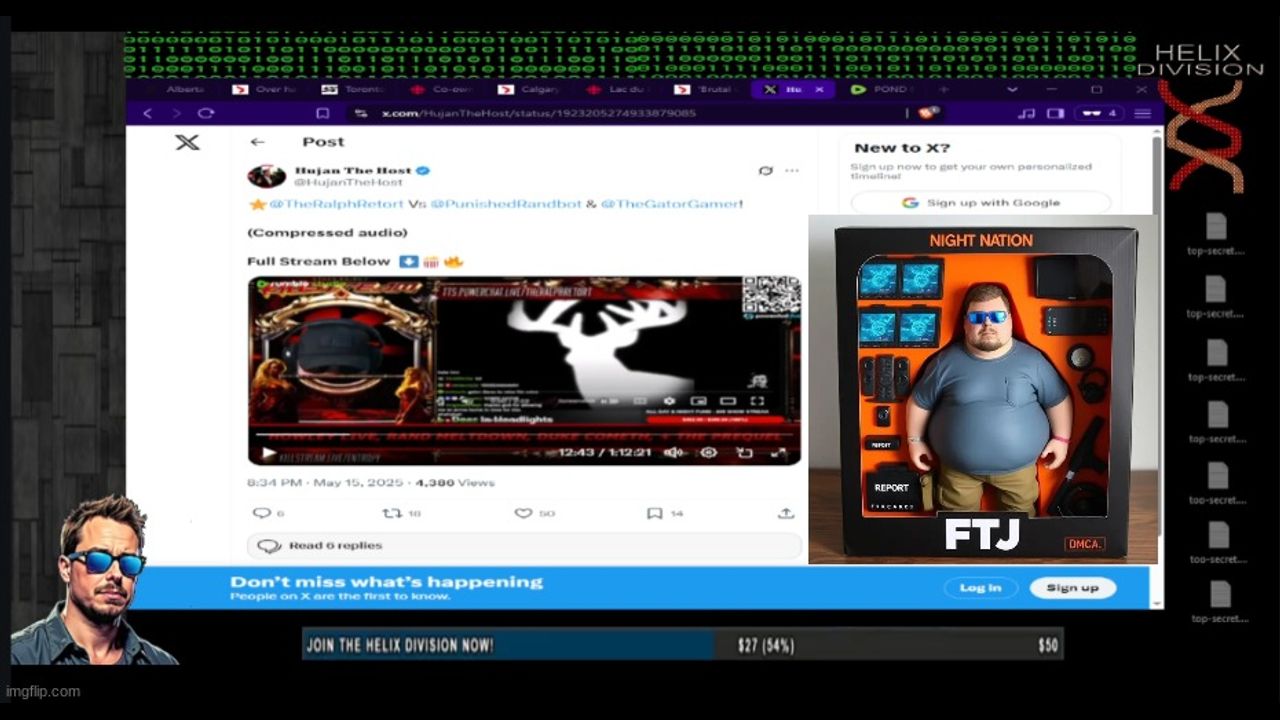The image size is (1280, 720).
Task: Expand the Read 6 replies section
Action: click(335, 546)
